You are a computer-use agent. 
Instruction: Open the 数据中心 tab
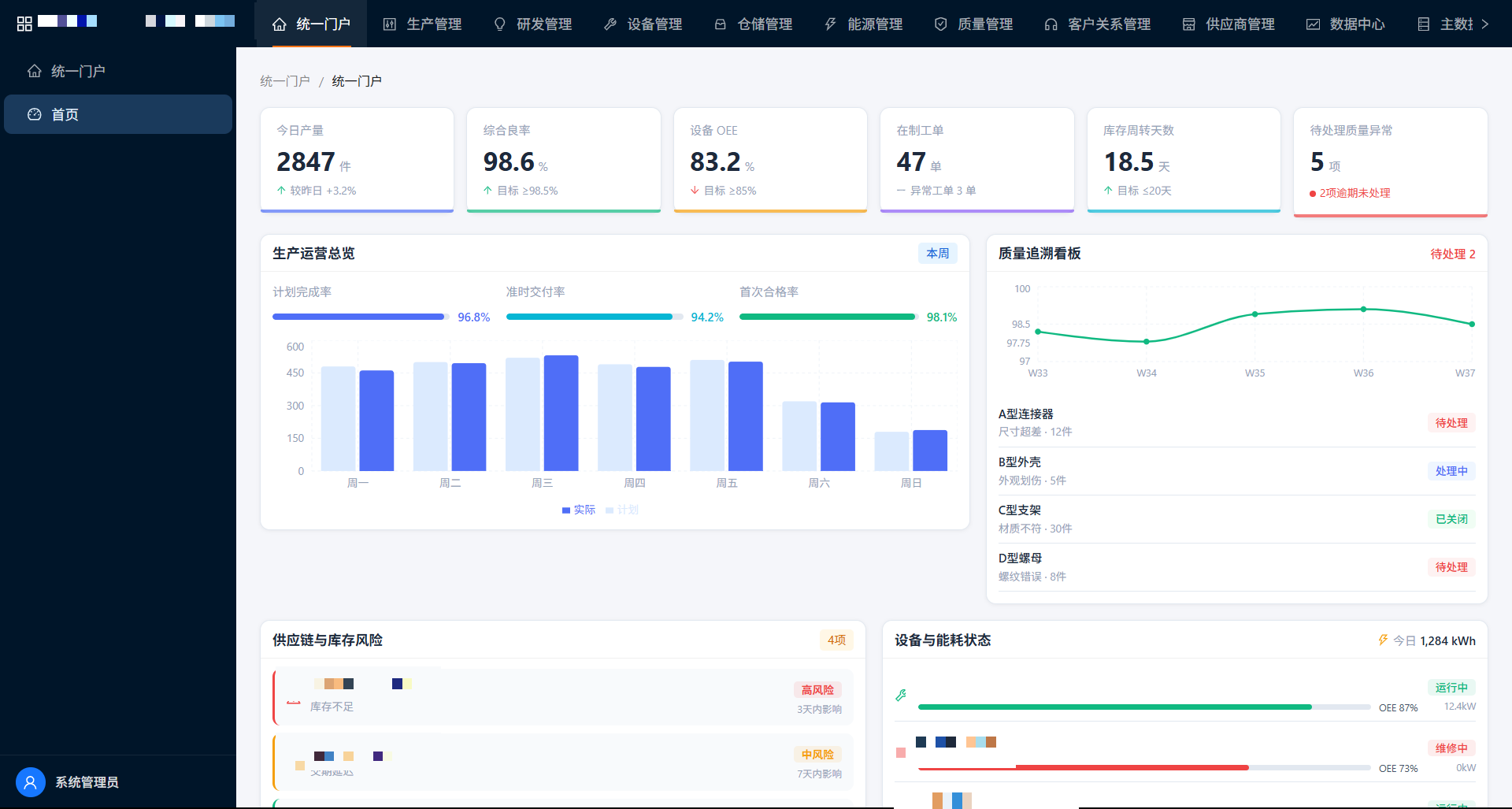(1346, 24)
